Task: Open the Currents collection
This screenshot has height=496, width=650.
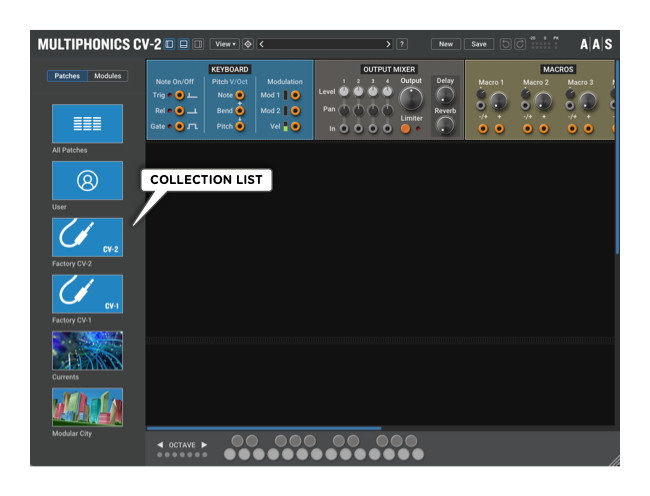Action: pos(87,351)
